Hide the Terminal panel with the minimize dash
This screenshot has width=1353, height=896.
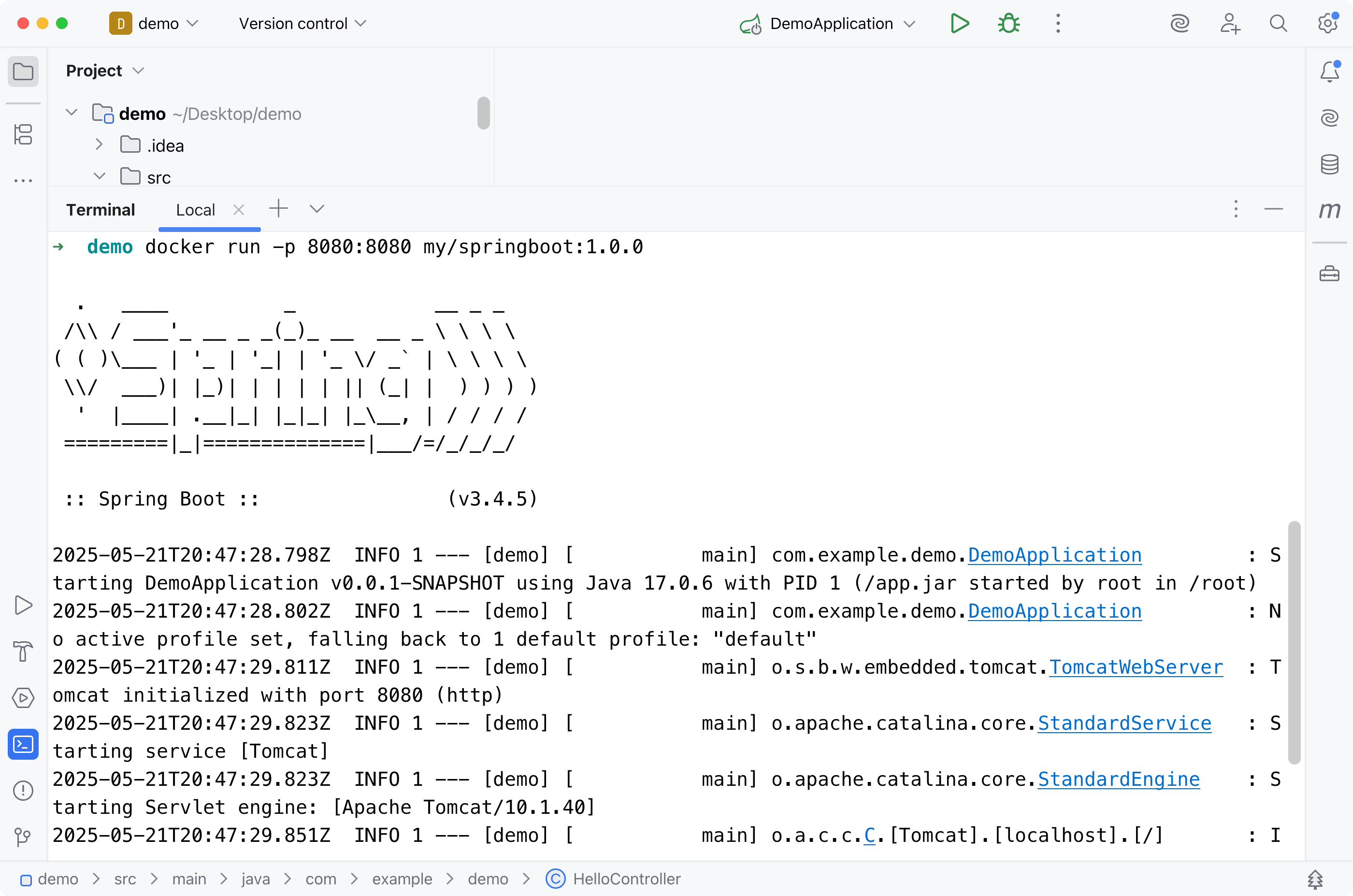pyautogui.click(x=1274, y=209)
